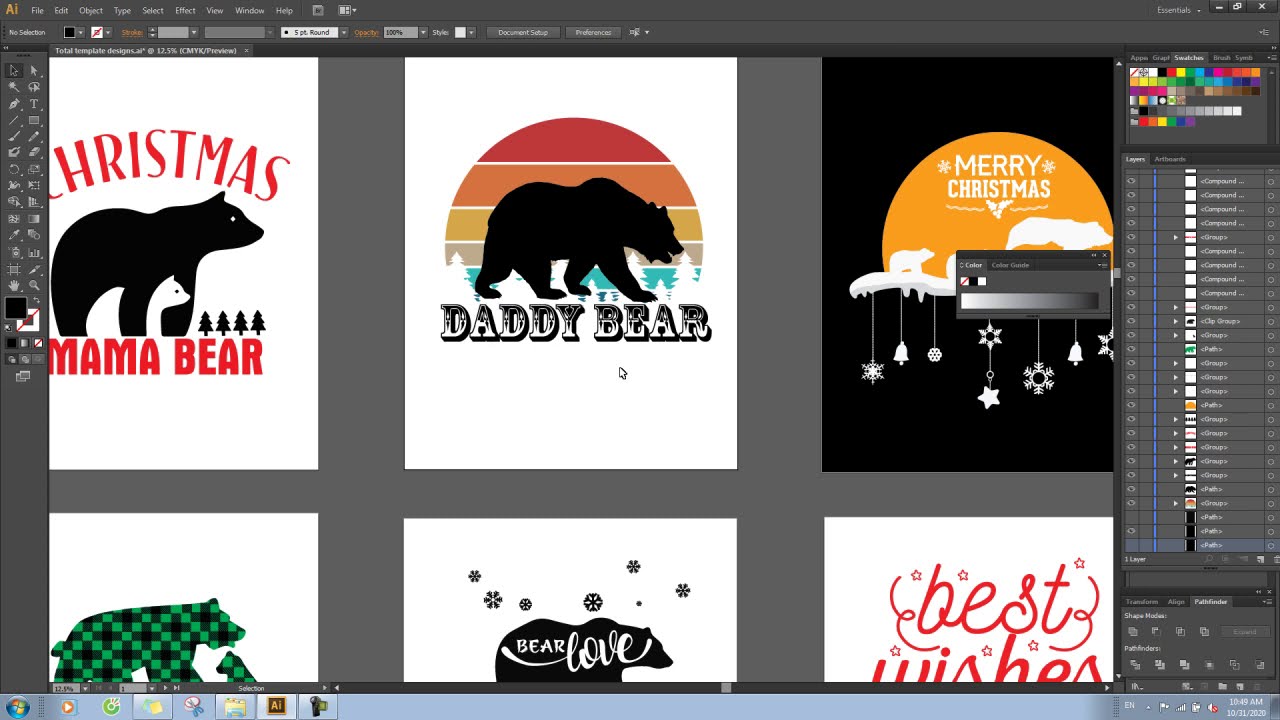This screenshot has width=1280, height=720.
Task: Select the Gradient tool
Action: click(x=33, y=219)
